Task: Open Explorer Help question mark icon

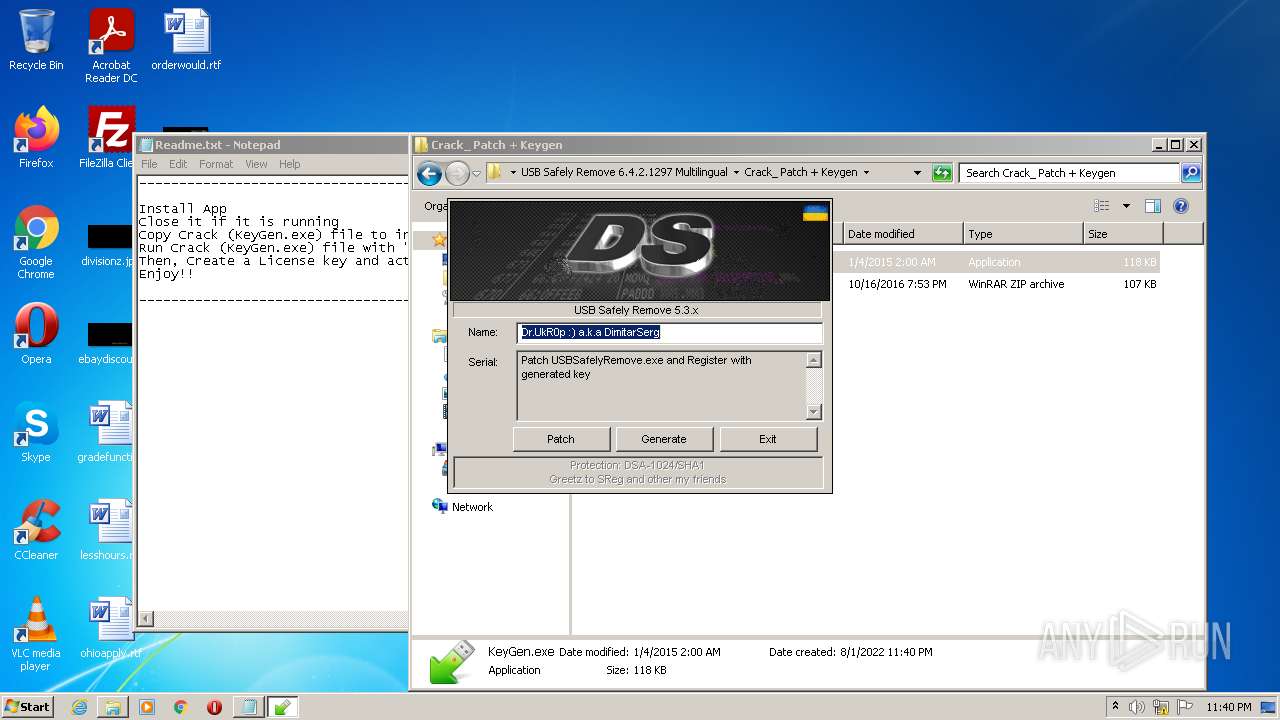Action: pos(1180,206)
